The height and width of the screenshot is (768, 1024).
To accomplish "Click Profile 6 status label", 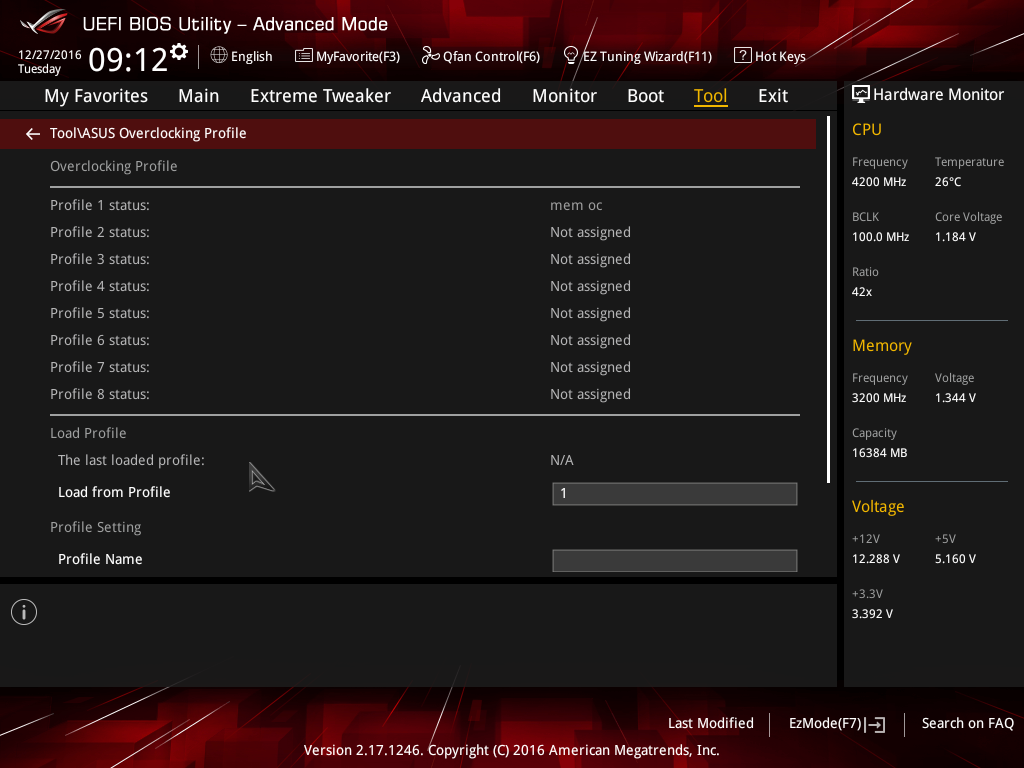I will pos(100,340).
